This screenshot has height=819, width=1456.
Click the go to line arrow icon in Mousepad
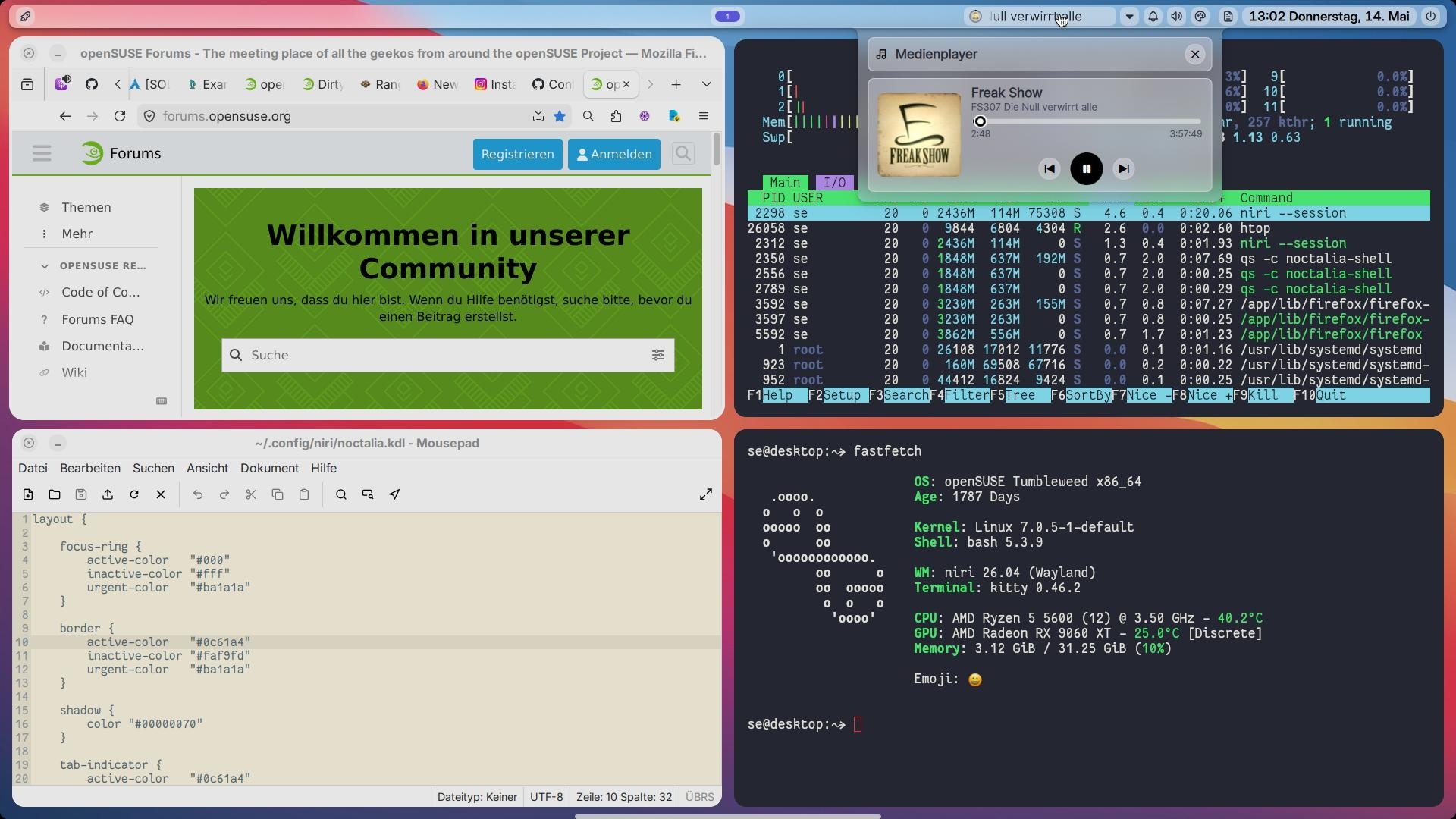[x=394, y=494]
